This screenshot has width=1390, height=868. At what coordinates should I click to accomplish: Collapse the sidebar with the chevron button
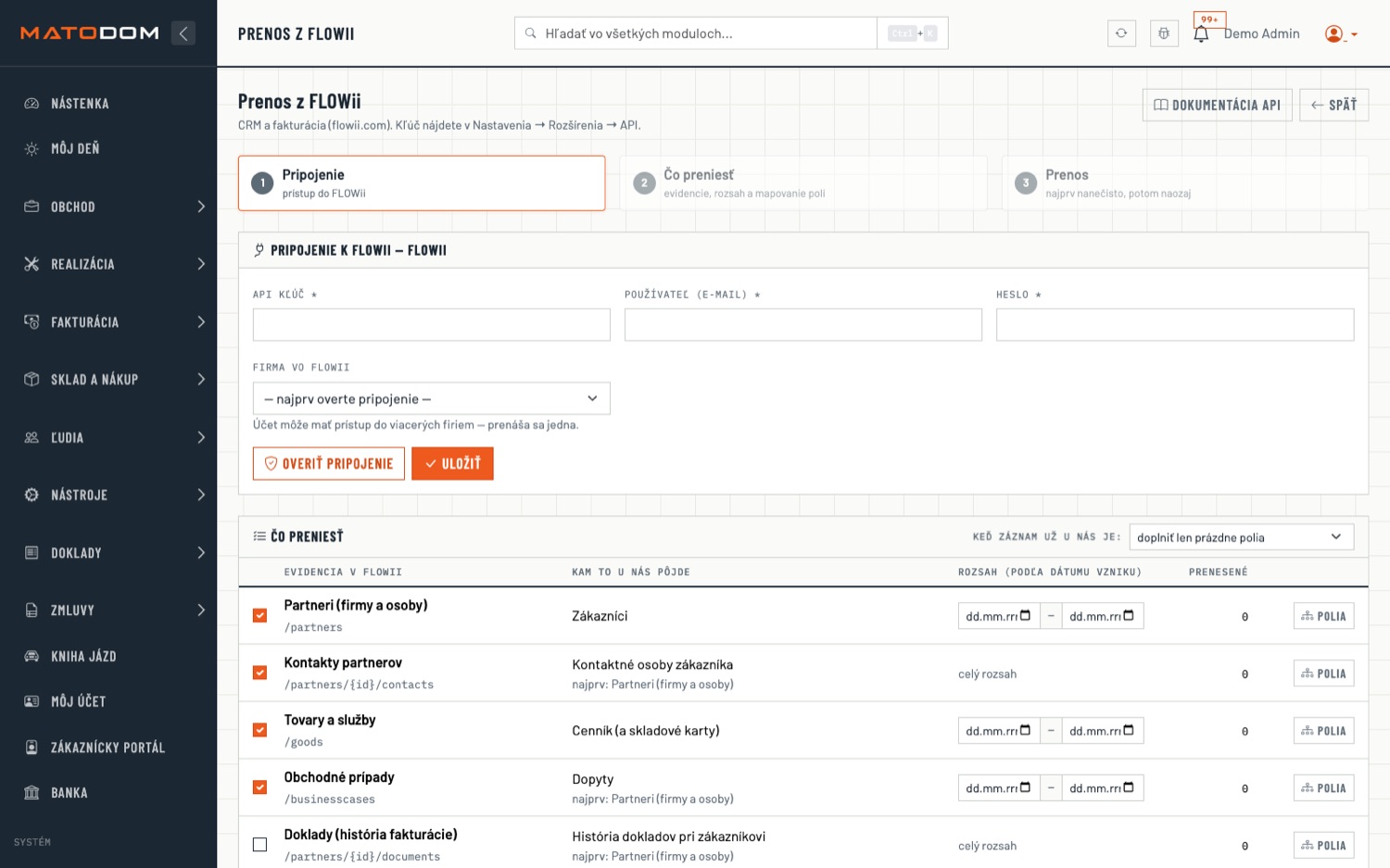183,33
